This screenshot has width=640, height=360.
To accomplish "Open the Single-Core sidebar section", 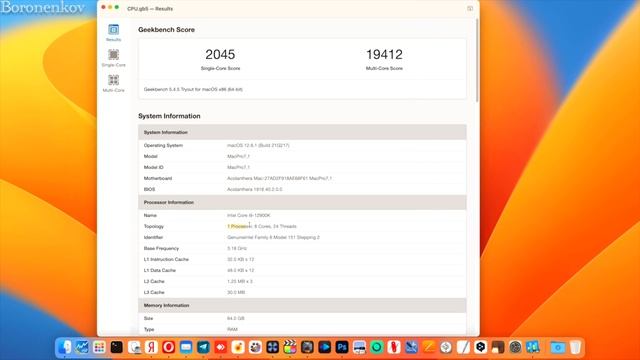I will coord(113,58).
